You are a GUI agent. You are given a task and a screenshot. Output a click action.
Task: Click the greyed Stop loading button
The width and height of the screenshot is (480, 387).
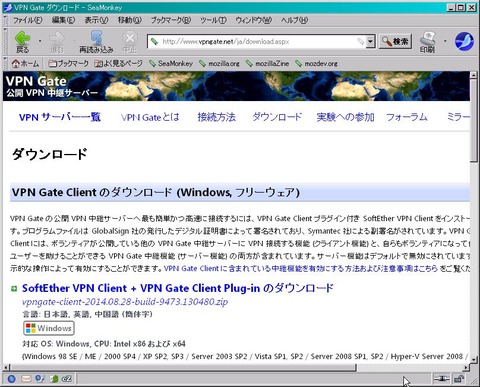coord(130,42)
